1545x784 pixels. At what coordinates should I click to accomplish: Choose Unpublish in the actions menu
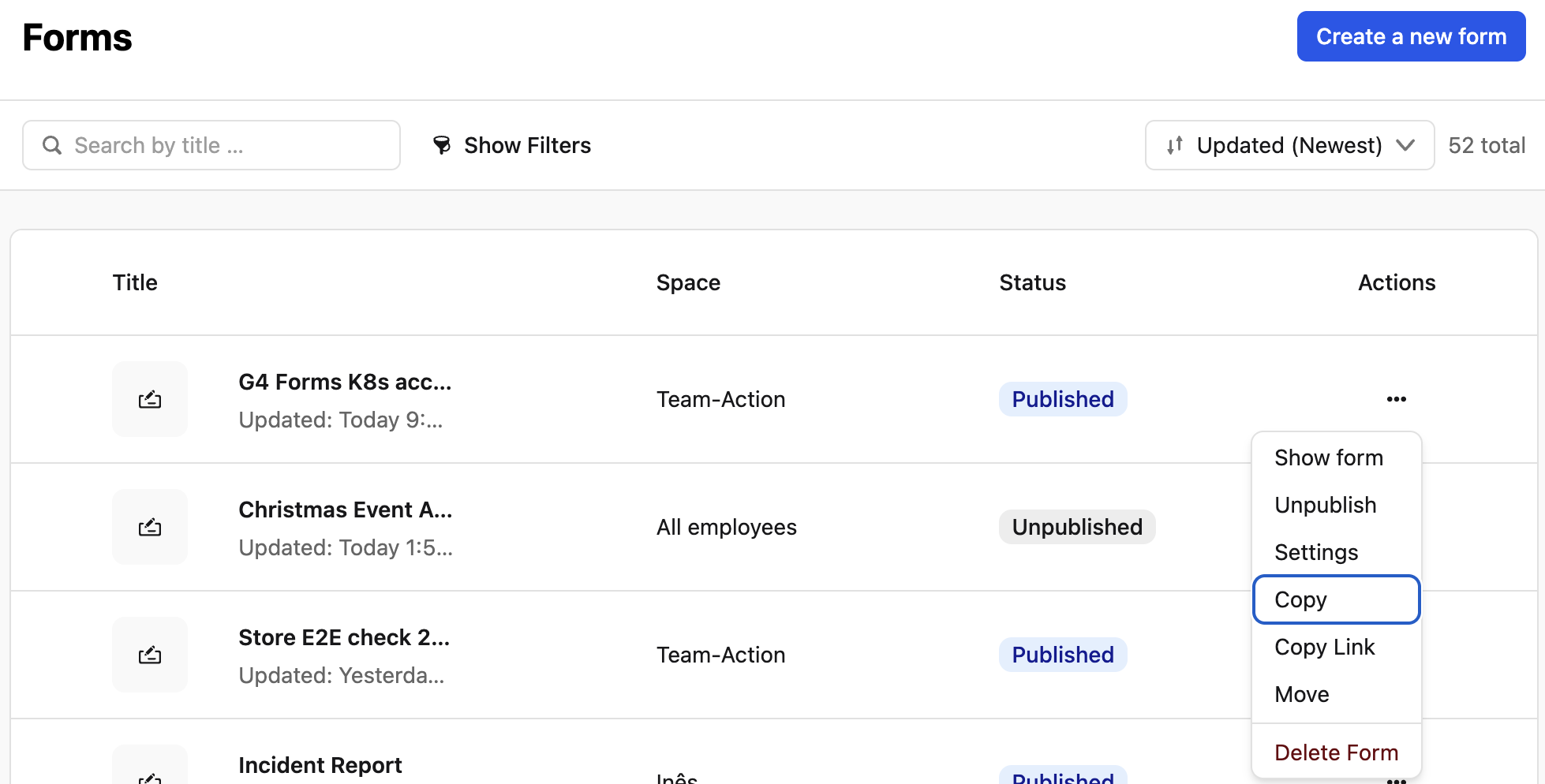[1336, 505]
